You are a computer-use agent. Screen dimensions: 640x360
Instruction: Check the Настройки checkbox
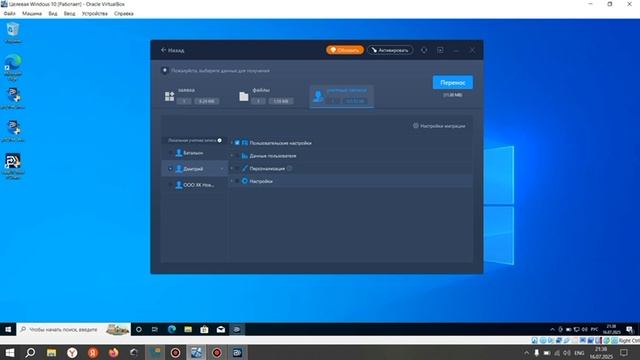click(x=237, y=181)
